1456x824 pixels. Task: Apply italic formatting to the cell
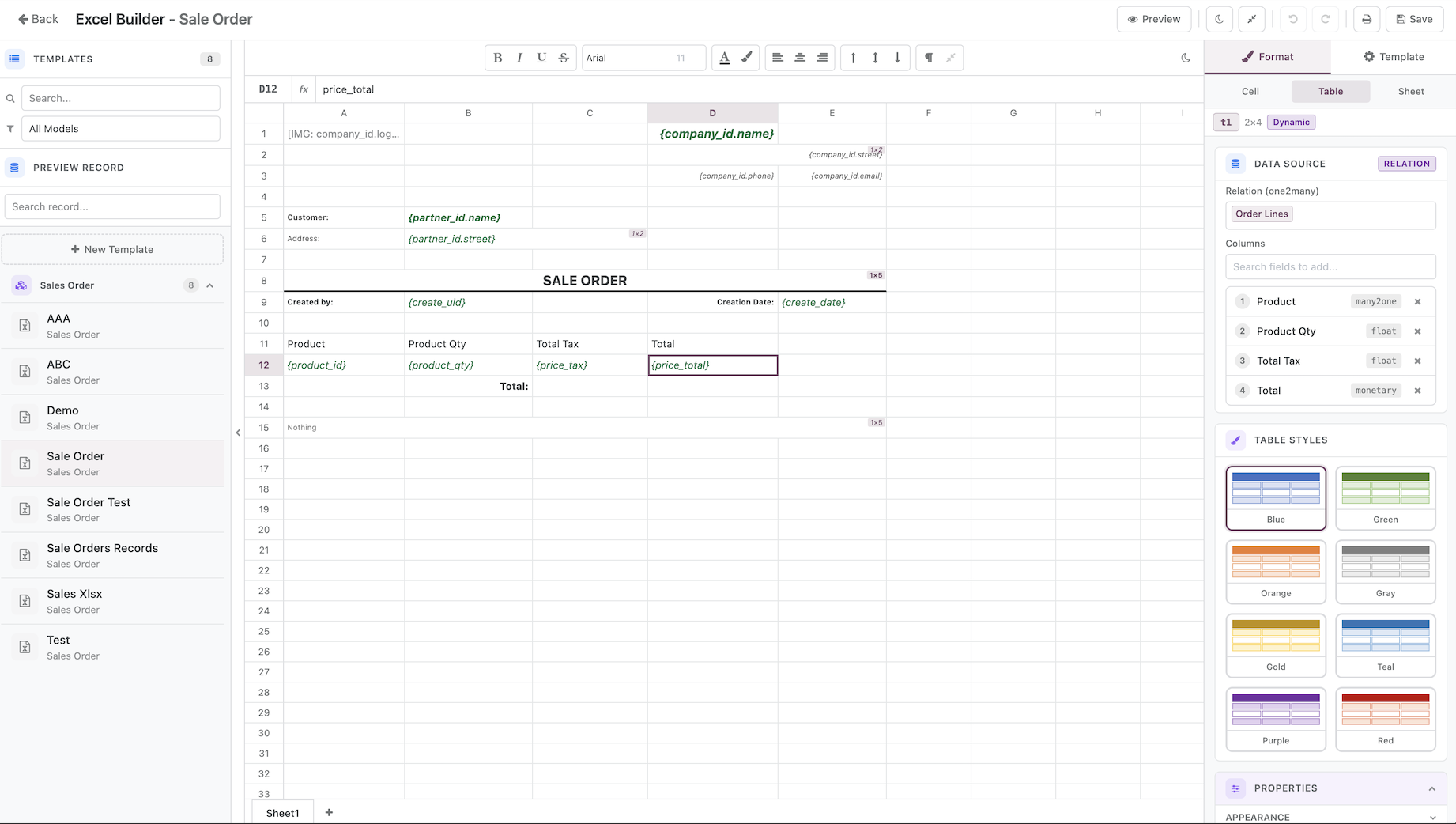pos(519,57)
